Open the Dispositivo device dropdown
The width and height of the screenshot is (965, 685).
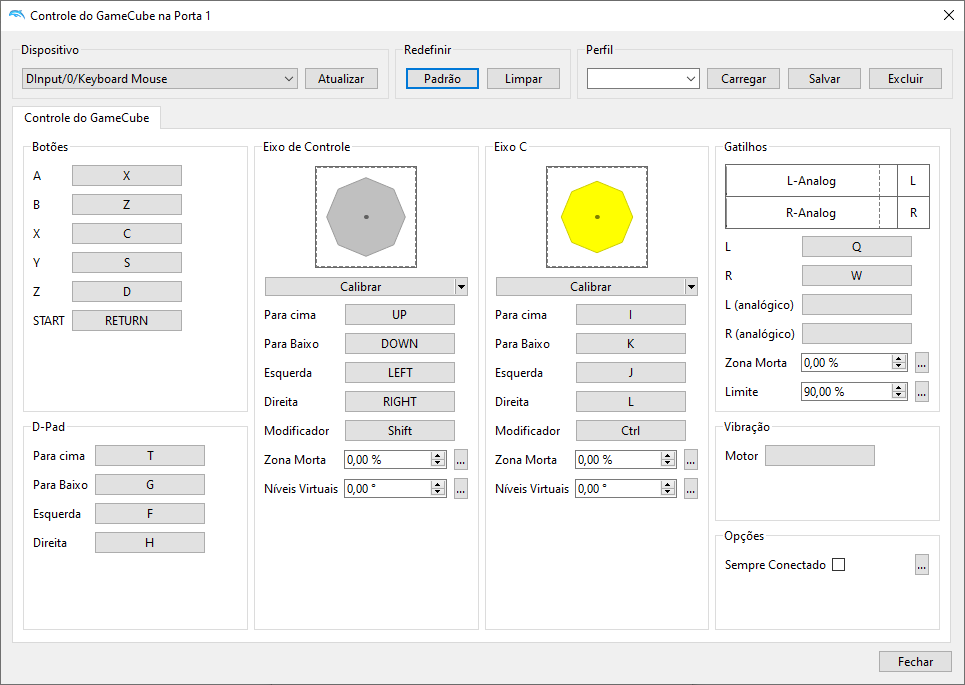pos(159,79)
